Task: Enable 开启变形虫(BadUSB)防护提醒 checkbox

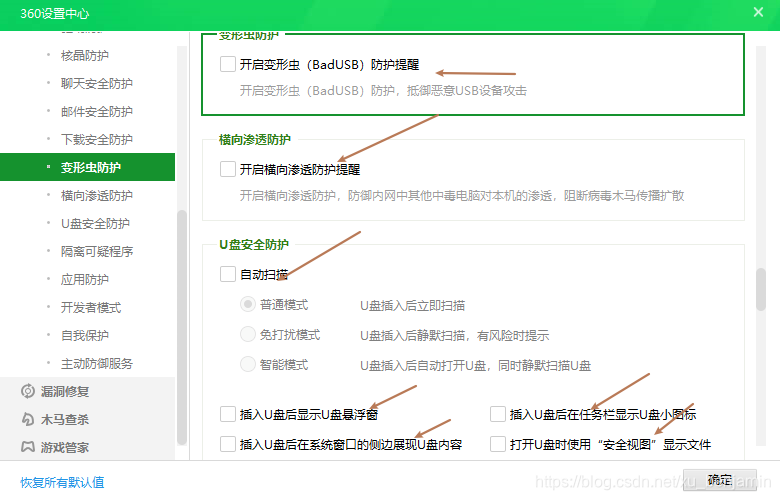Action: tap(228, 64)
